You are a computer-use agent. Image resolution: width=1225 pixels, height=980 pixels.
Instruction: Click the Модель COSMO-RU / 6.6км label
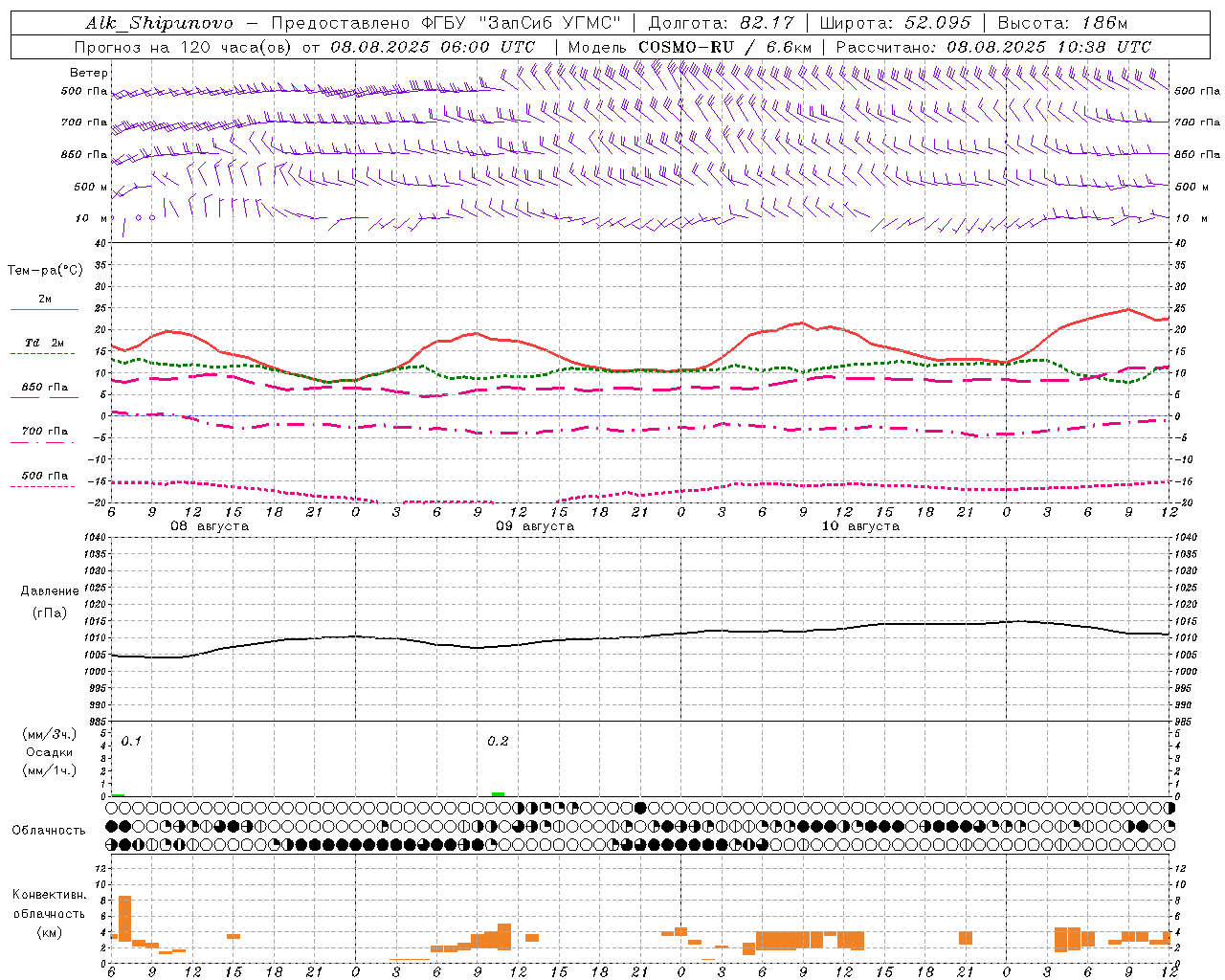[x=689, y=47]
